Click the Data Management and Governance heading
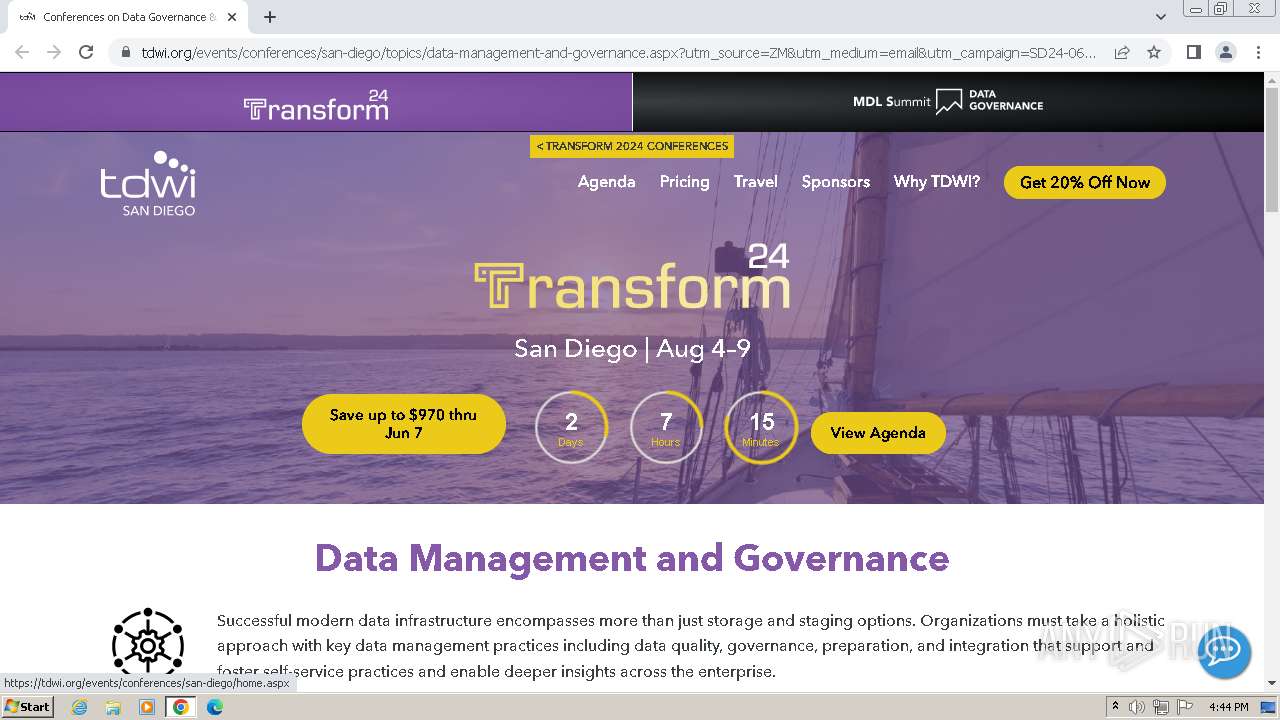The width and height of the screenshot is (1280, 720). (x=632, y=558)
